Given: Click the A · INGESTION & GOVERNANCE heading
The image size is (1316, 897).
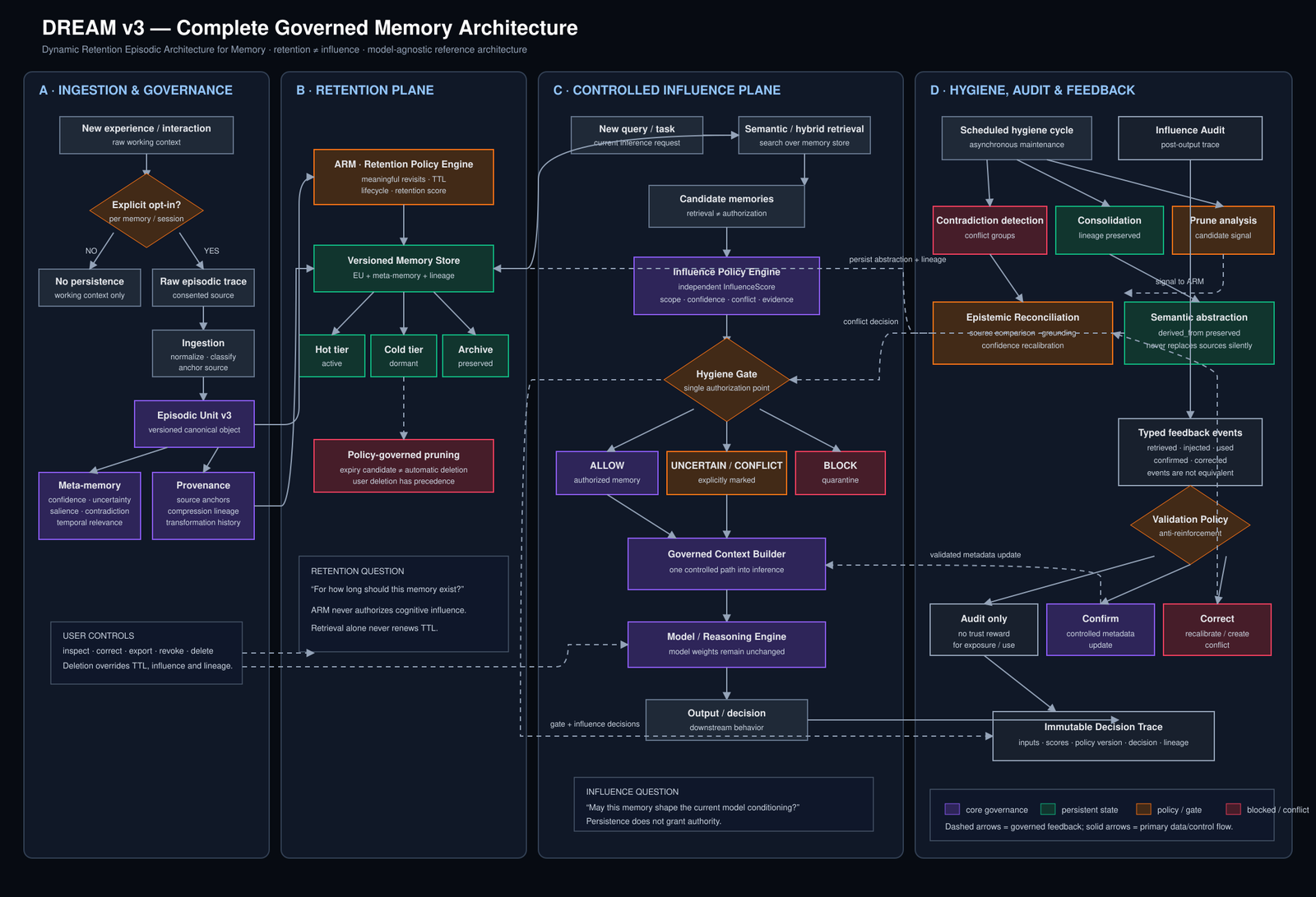Looking at the screenshot, I should coord(136,90).
